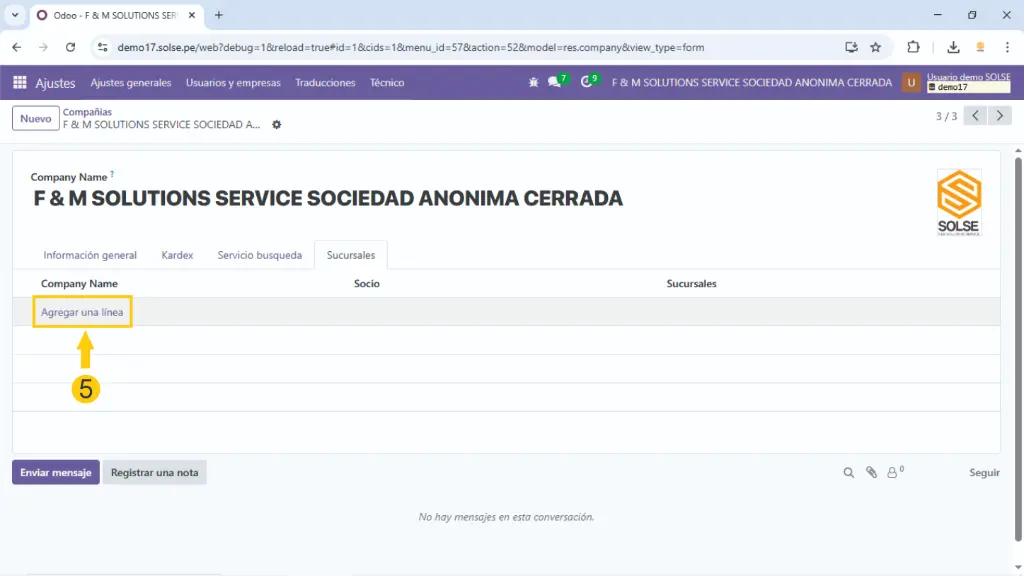1024x576 pixels.
Task: Search messages with the chatter magnifier icon
Action: coord(848,473)
